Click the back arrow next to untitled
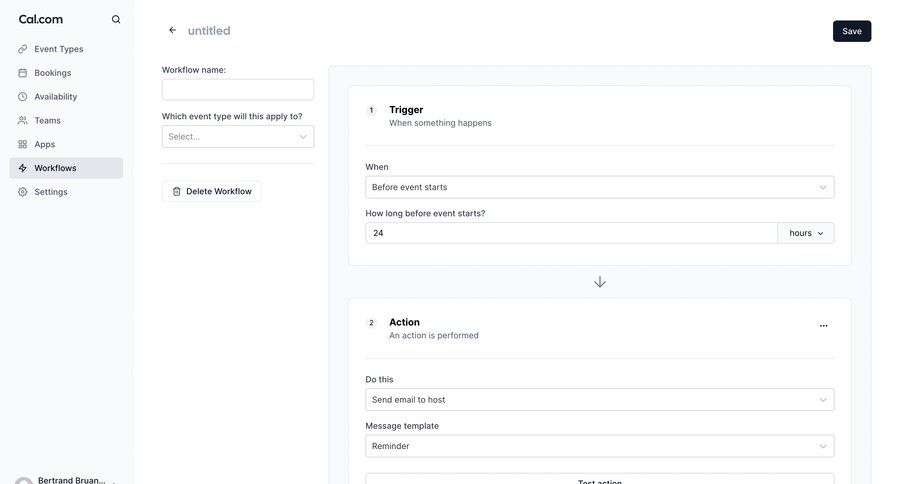The image size is (900, 484). (x=172, y=30)
